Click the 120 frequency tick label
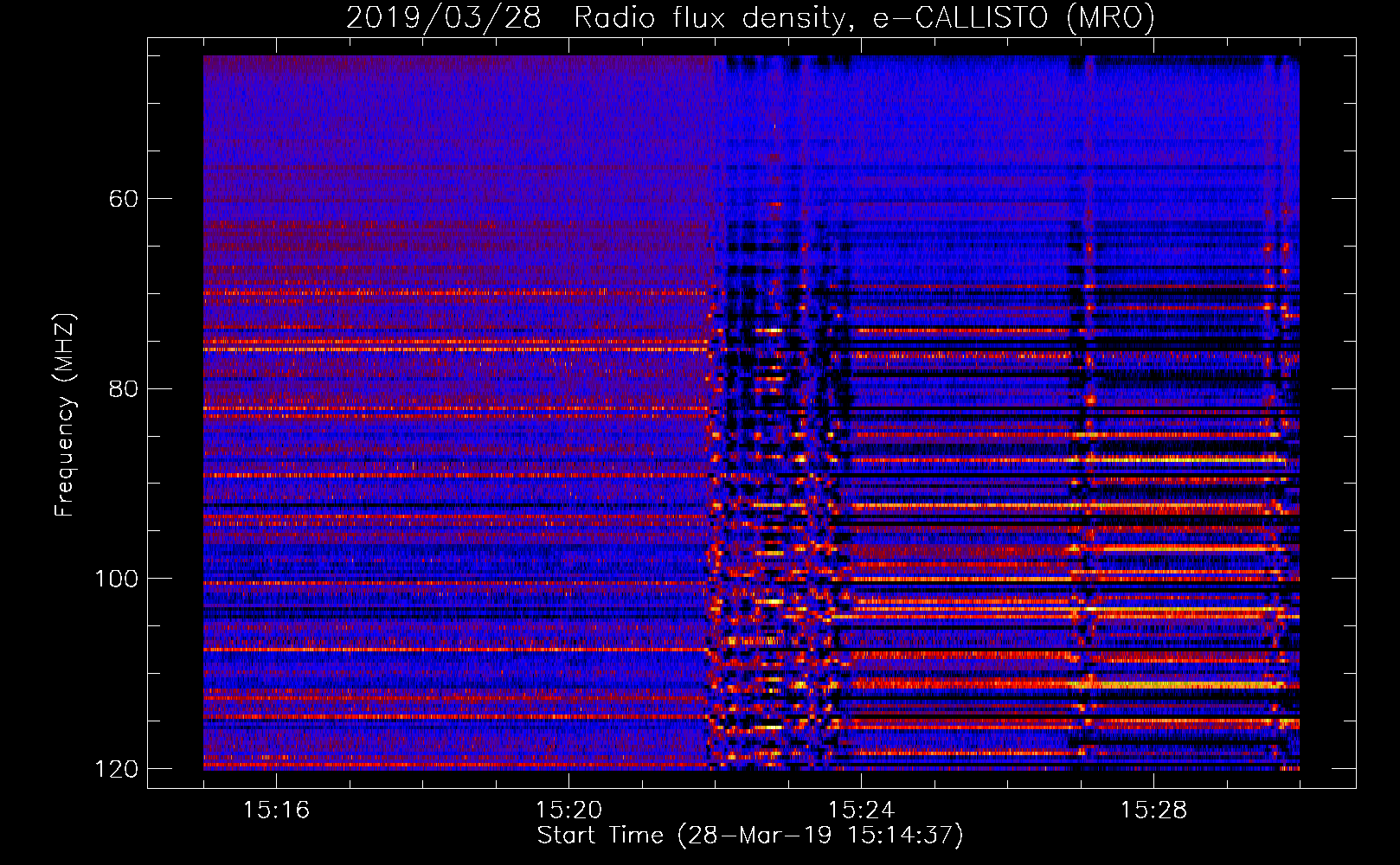This screenshot has width=1400, height=865. pos(117,769)
